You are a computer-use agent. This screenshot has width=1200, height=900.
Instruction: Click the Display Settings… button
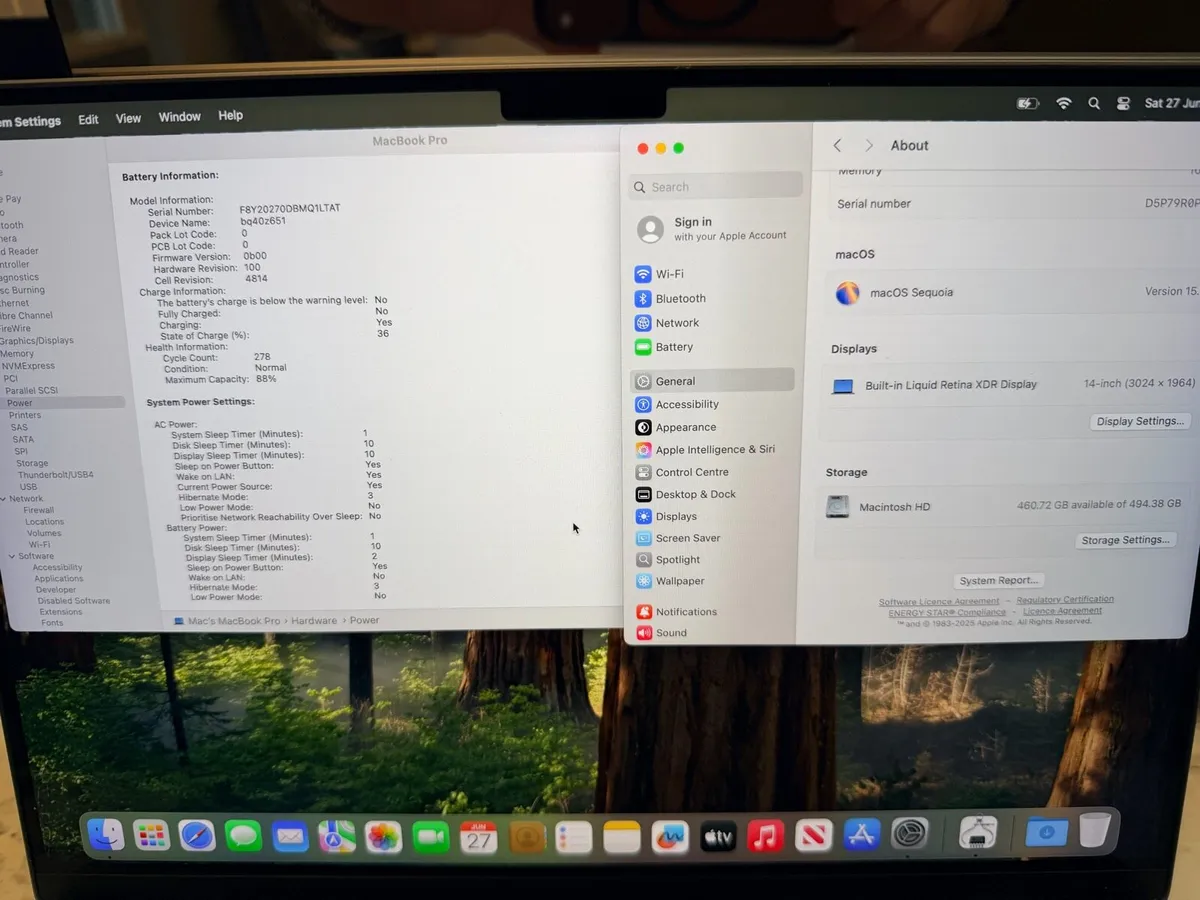tap(1142, 421)
